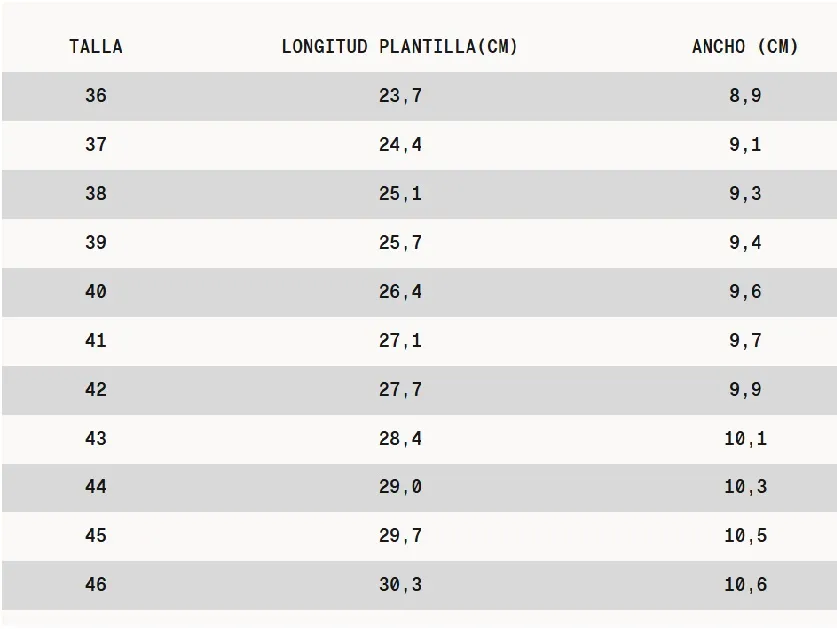Click size 42 in the table
Viewport: 837px width, 629px height.
click(x=96, y=389)
